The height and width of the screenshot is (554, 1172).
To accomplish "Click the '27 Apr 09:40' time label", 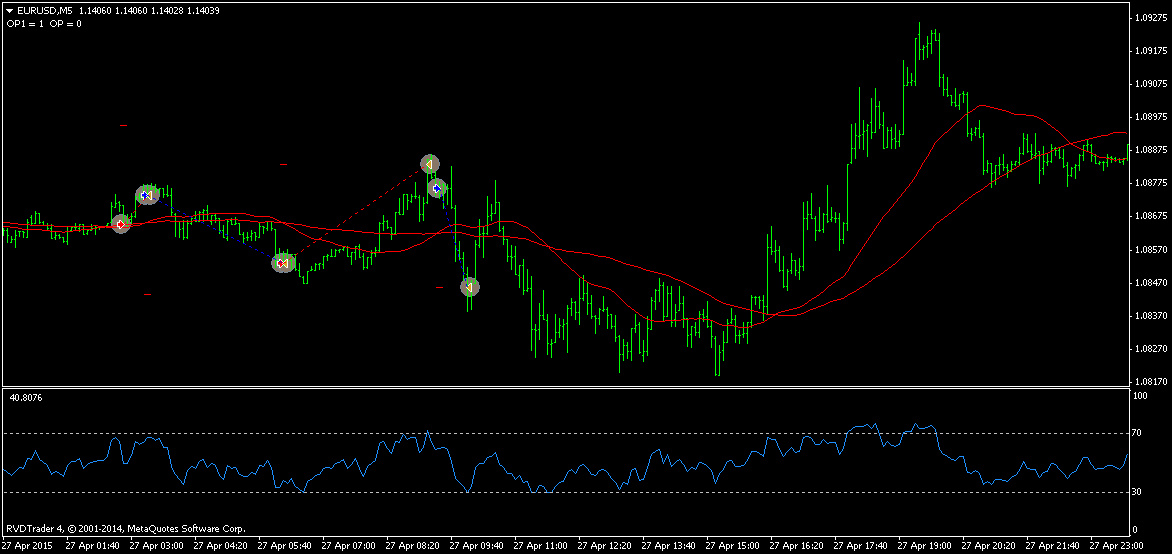I will [478, 545].
